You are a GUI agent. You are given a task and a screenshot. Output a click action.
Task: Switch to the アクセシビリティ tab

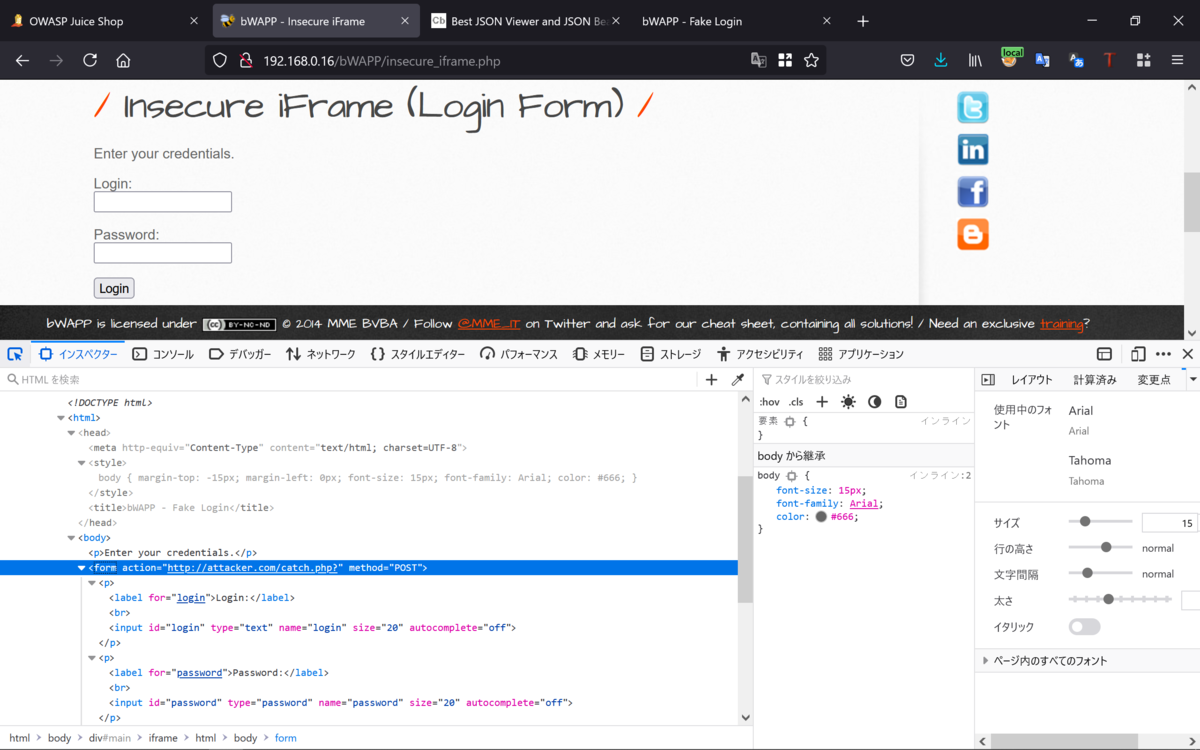click(760, 354)
